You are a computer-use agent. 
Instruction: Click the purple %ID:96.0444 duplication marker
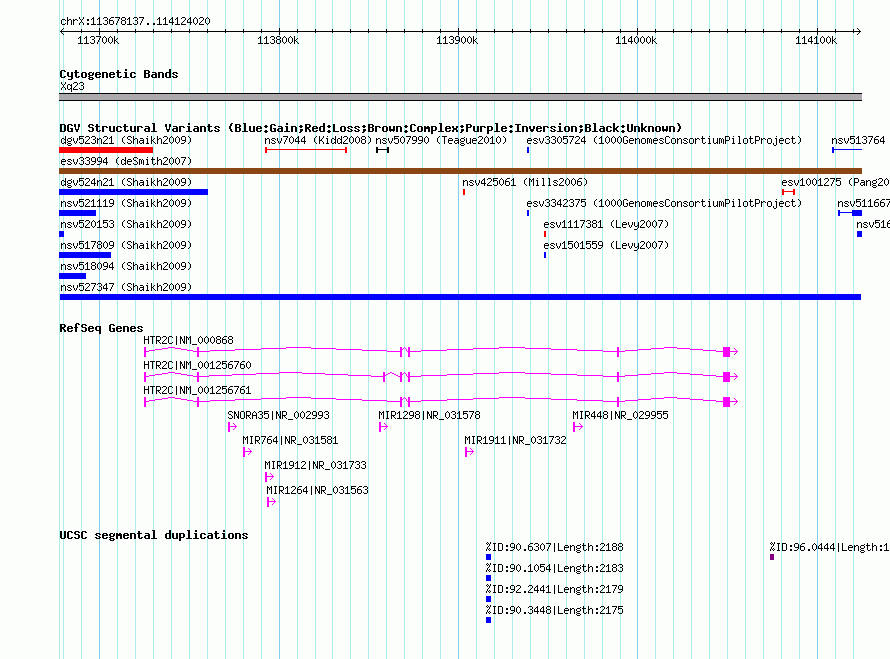tap(772, 557)
